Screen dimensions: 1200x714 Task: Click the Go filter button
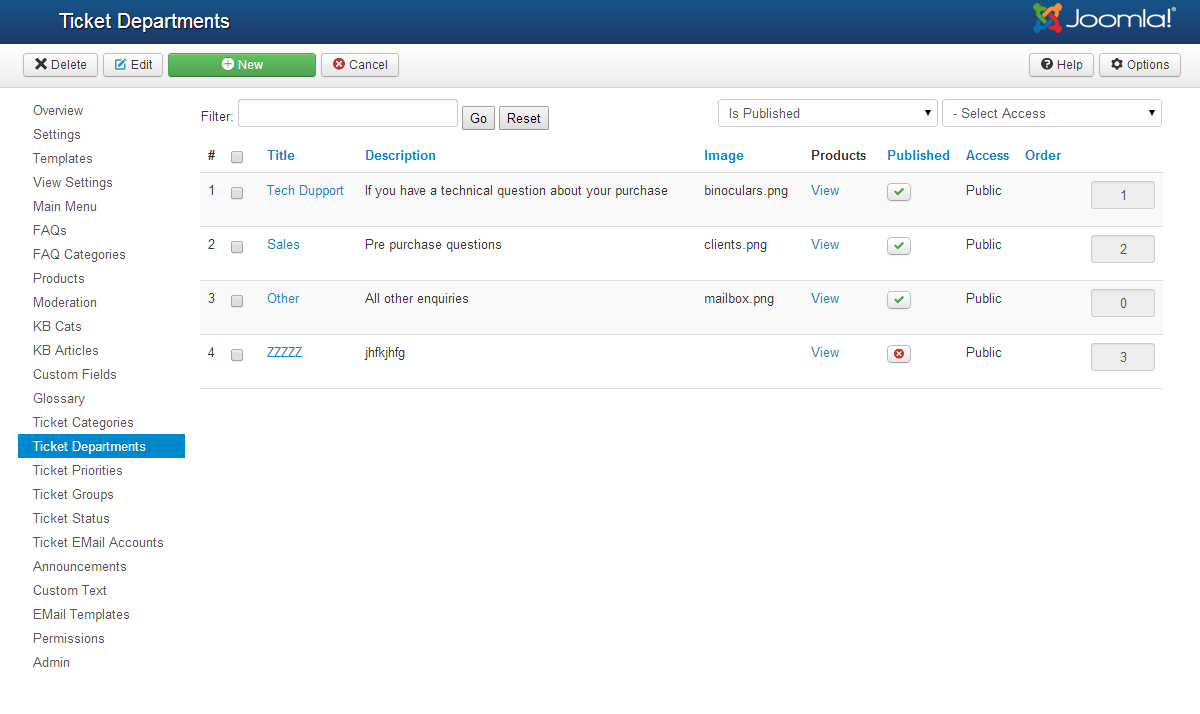point(478,119)
